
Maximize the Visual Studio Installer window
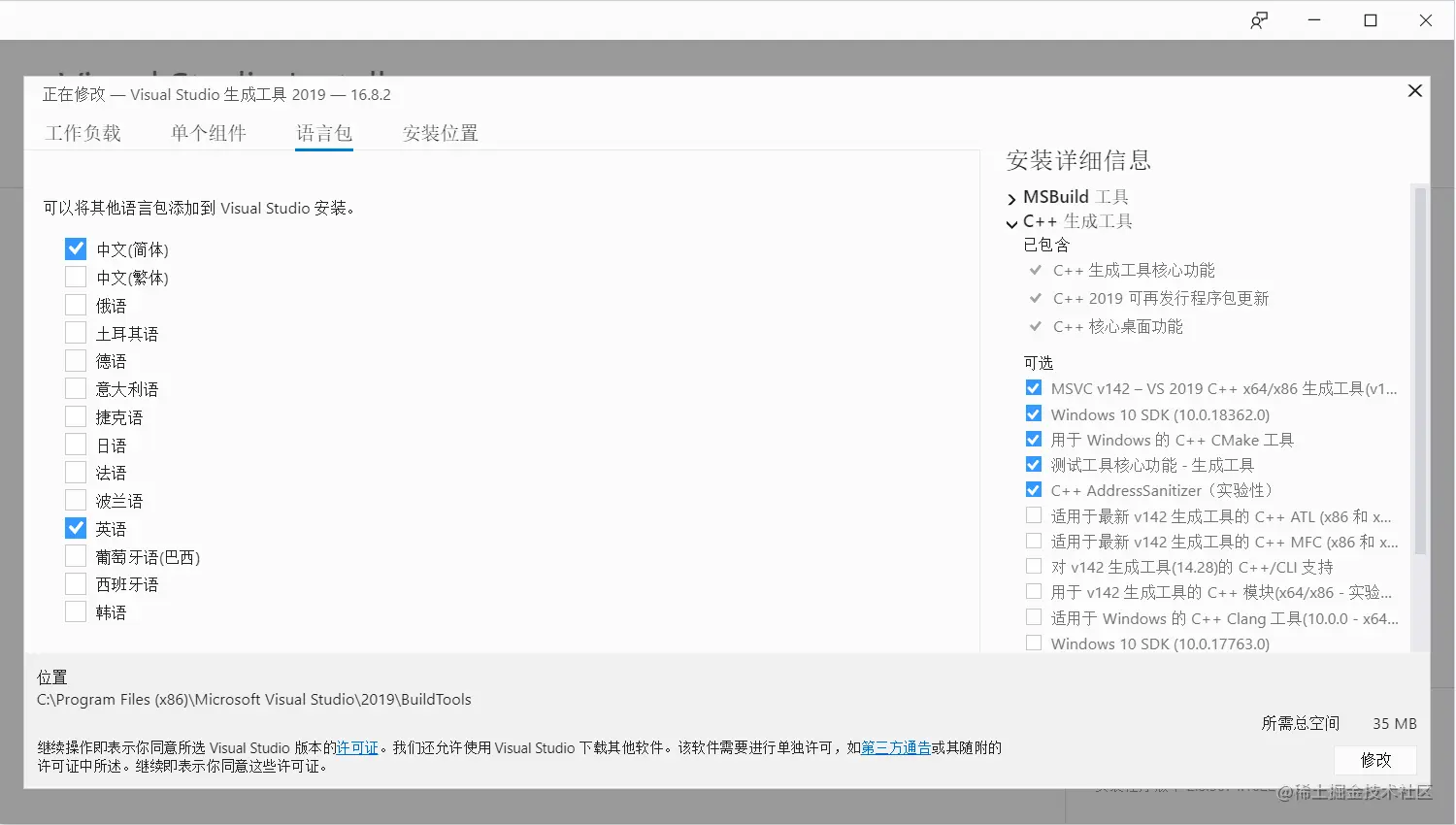click(1371, 20)
